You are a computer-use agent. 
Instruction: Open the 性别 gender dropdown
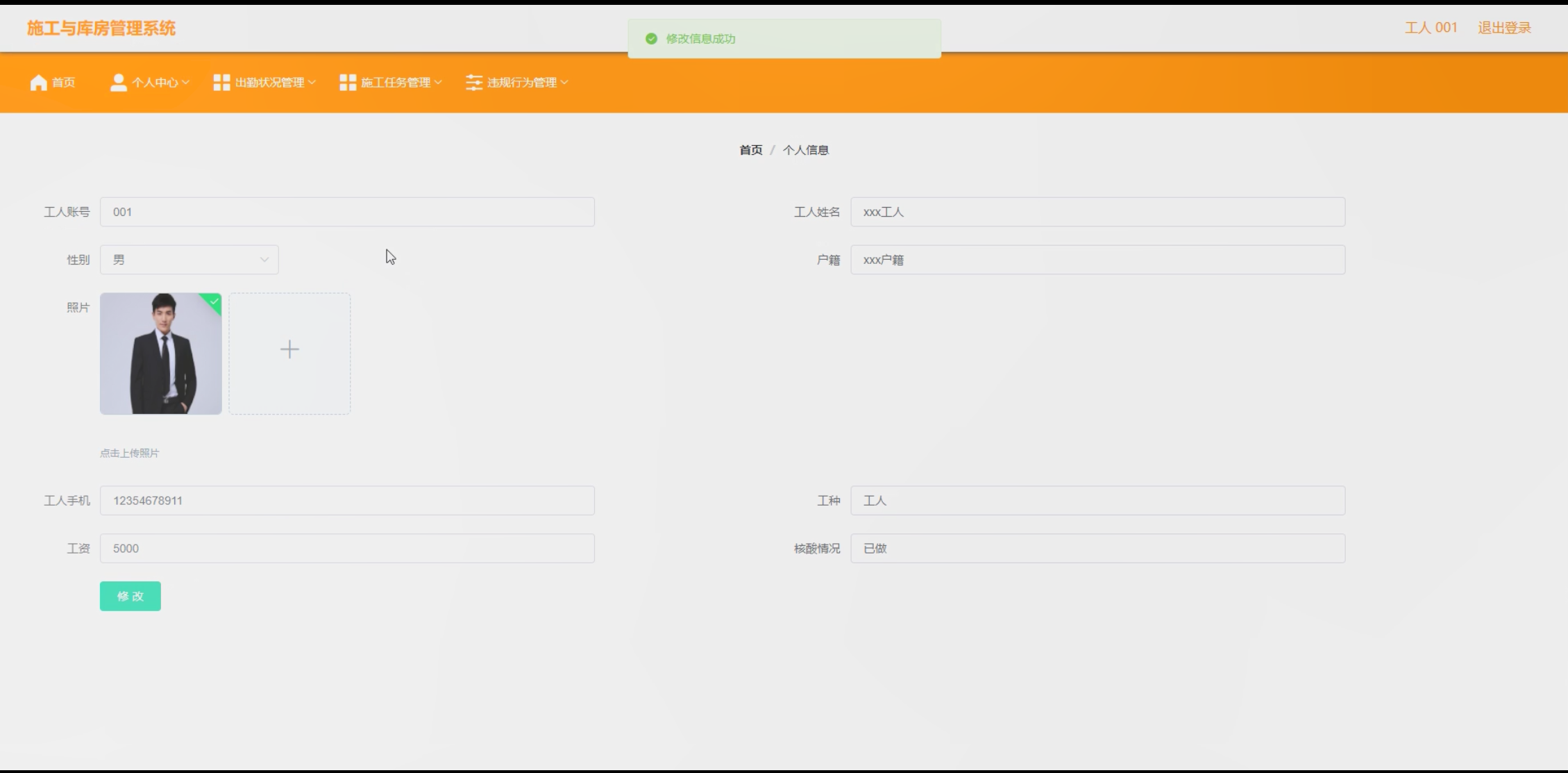click(x=189, y=260)
